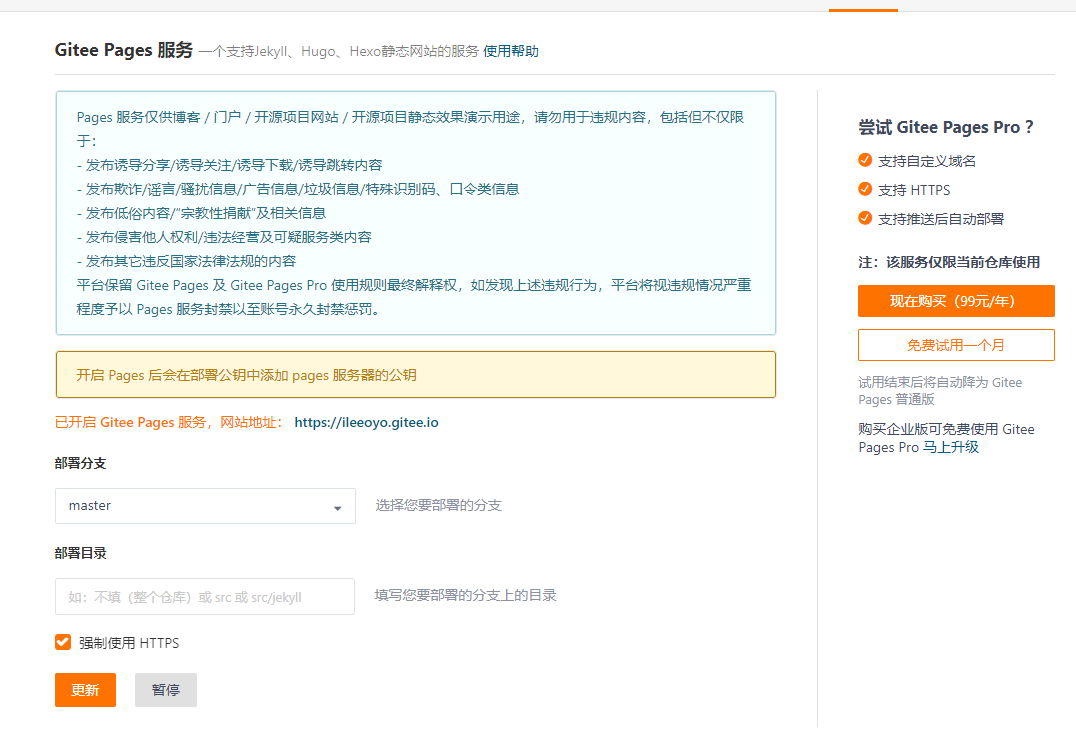Open the https://ileeoyo.gitee.io site link
Screen dimensions: 1076x748
click(x=366, y=423)
